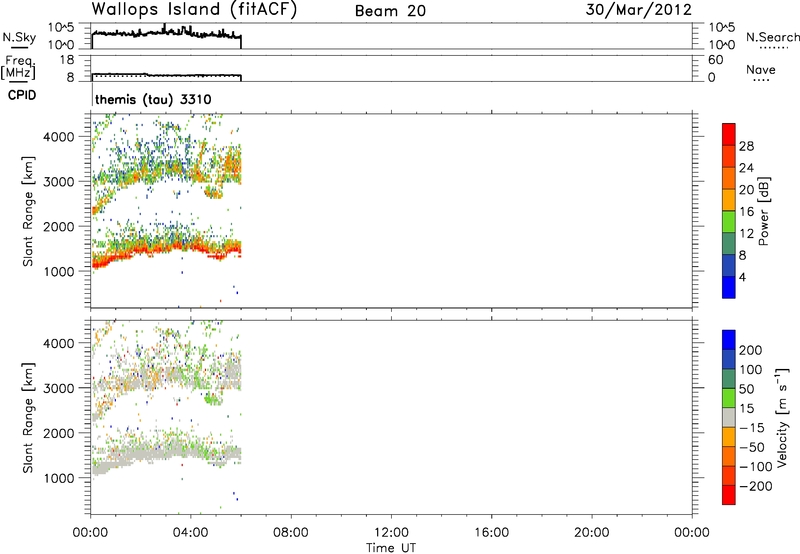Click the 'Power [dB]' colorbar label
The height and width of the screenshot is (554, 800).
pyautogui.click(x=764, y=211)
